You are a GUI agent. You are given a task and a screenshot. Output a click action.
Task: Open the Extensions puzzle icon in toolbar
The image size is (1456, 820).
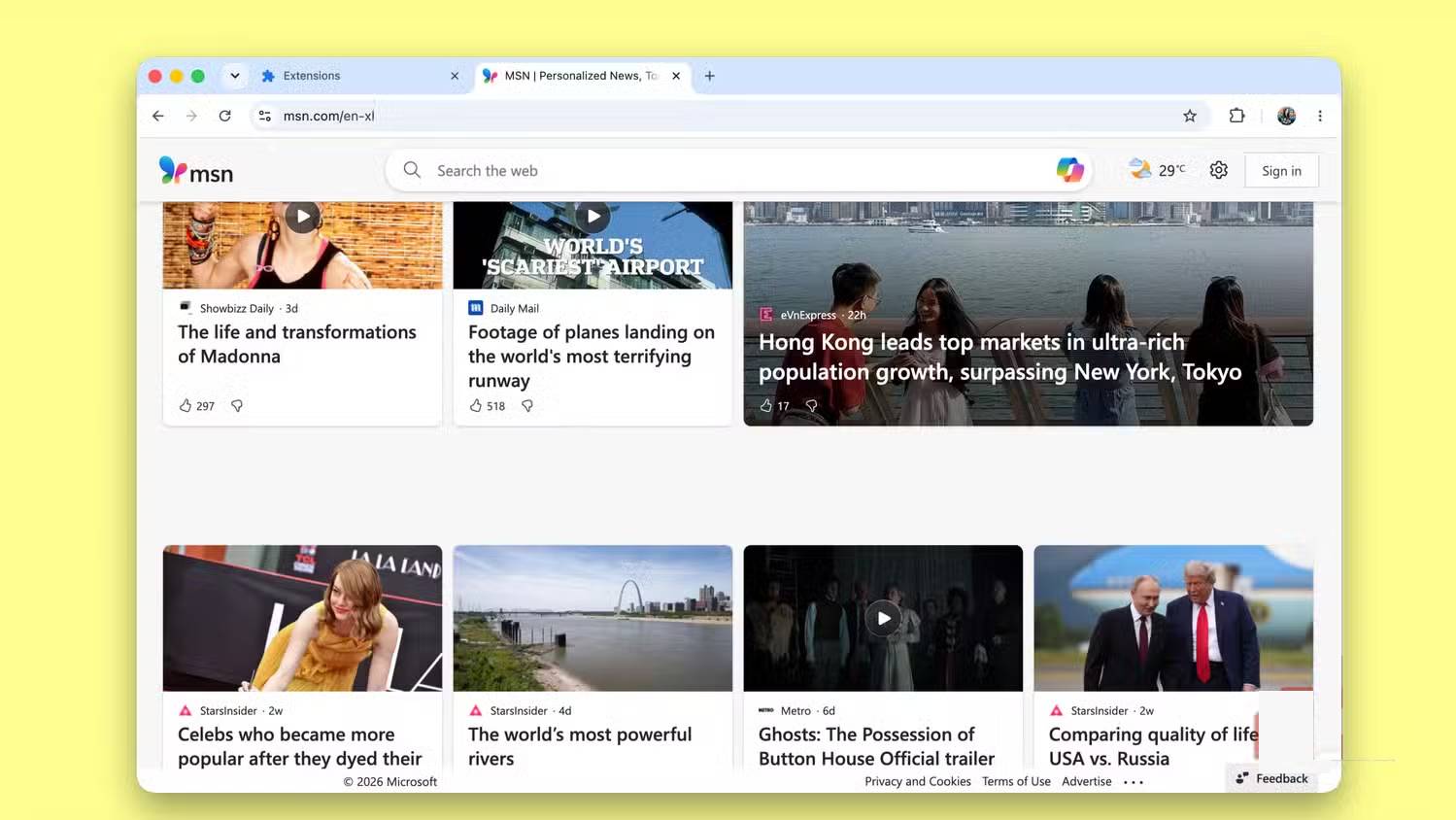[1236, 116]
